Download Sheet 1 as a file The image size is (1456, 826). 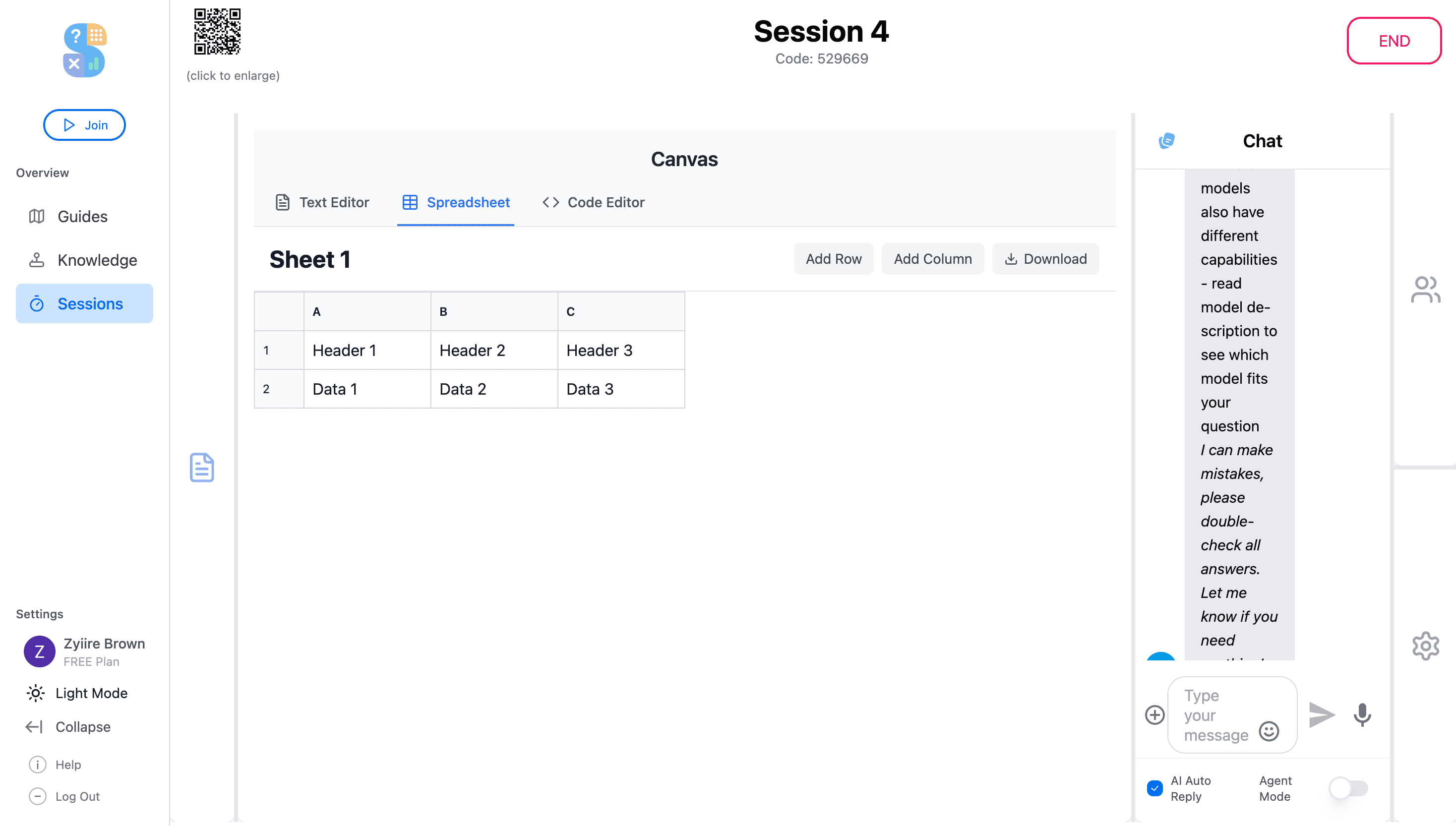pos(1045,259)
